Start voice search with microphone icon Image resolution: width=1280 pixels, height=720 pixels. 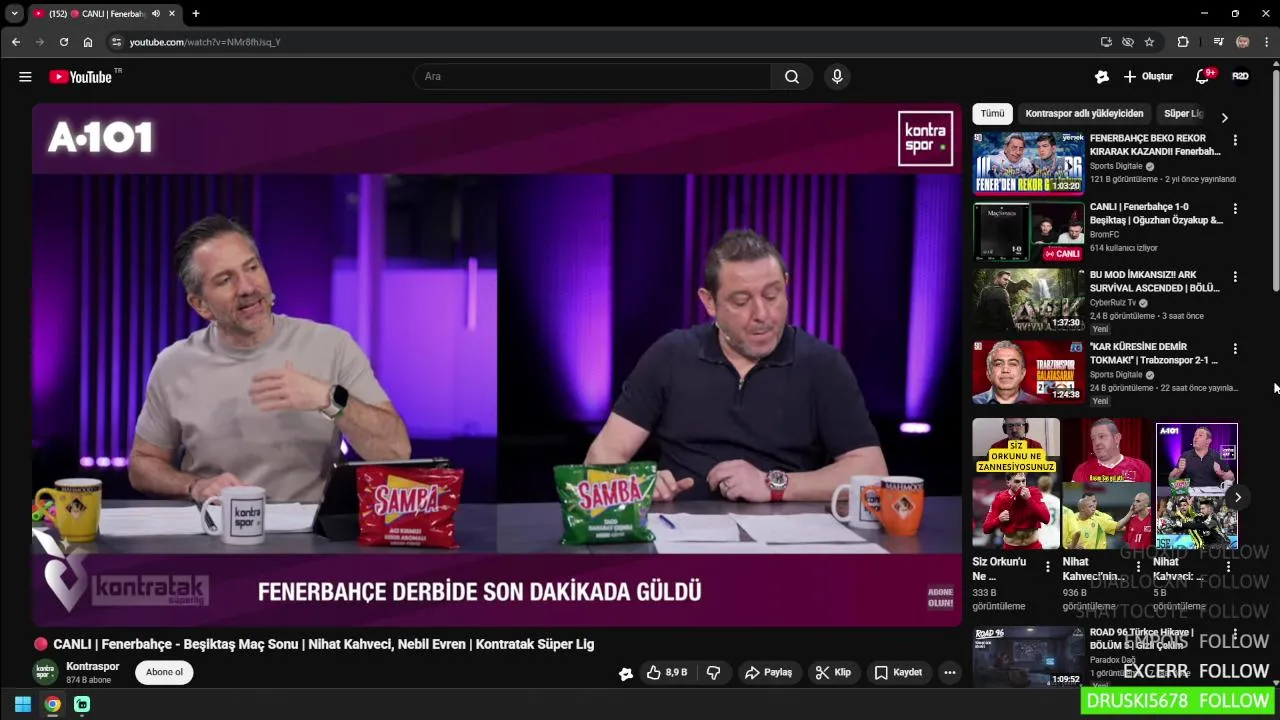click(x=837, y=77)
